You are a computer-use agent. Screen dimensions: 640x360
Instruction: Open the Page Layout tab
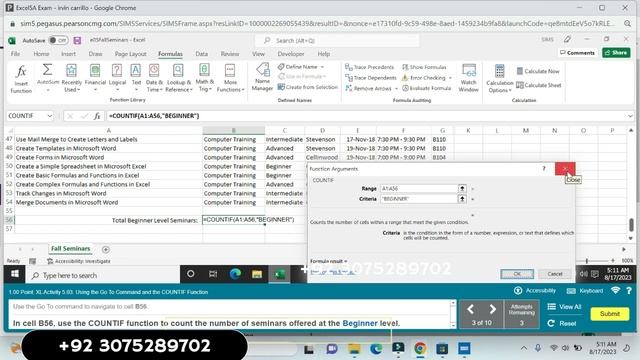point(131,54)
